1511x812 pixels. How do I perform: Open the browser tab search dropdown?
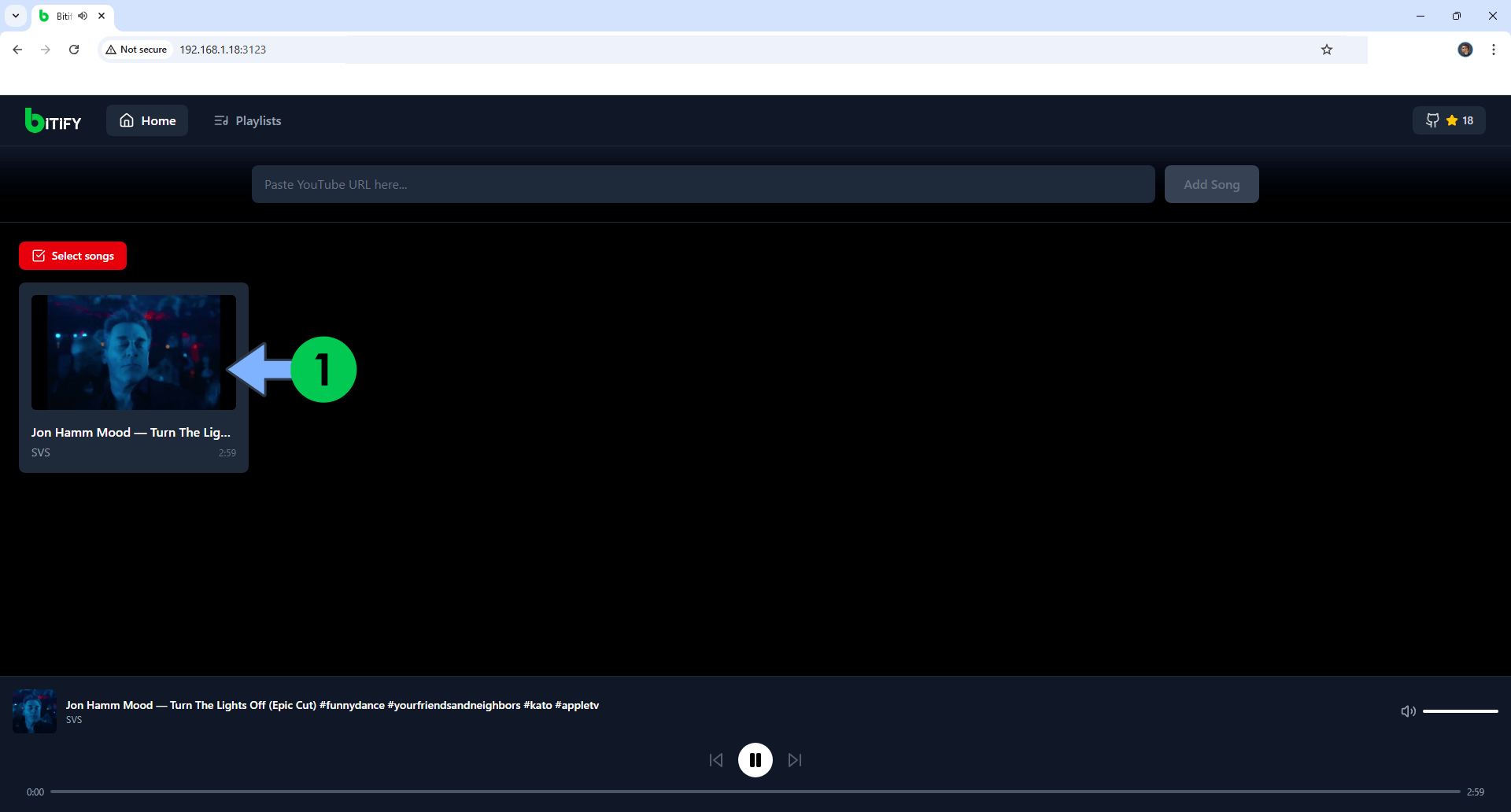tap(15, 15)
